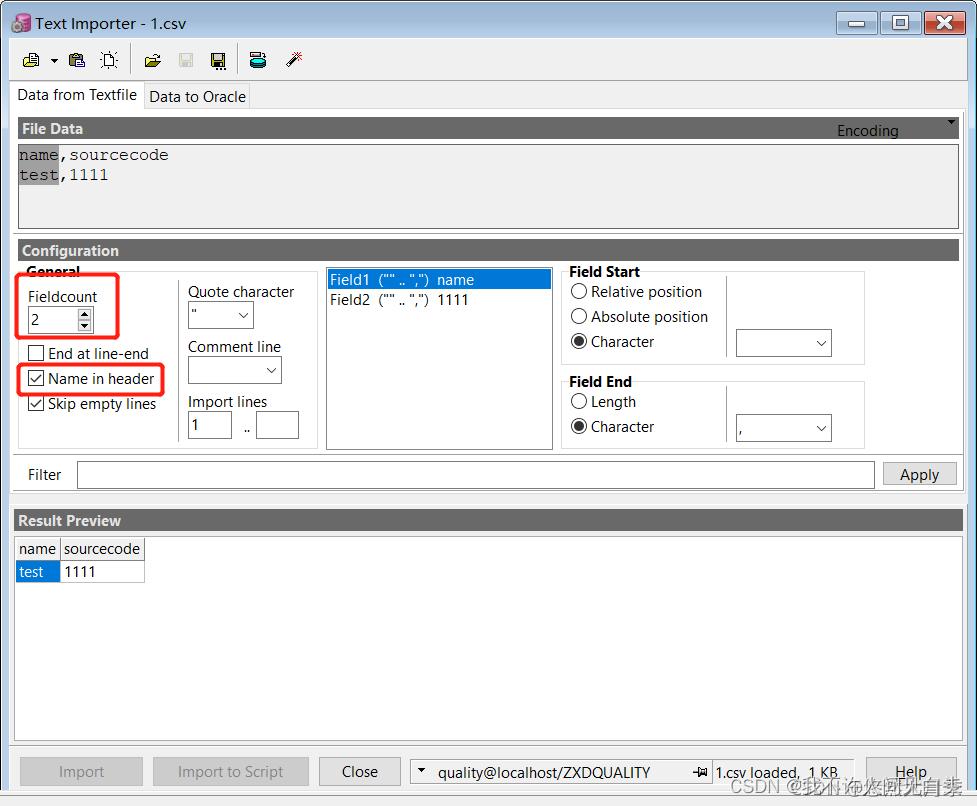Image resolution: width=977 pixels, height=806 pixels.
Task: Click the pin icon next to connection
Action: click(x=700, y=772)
